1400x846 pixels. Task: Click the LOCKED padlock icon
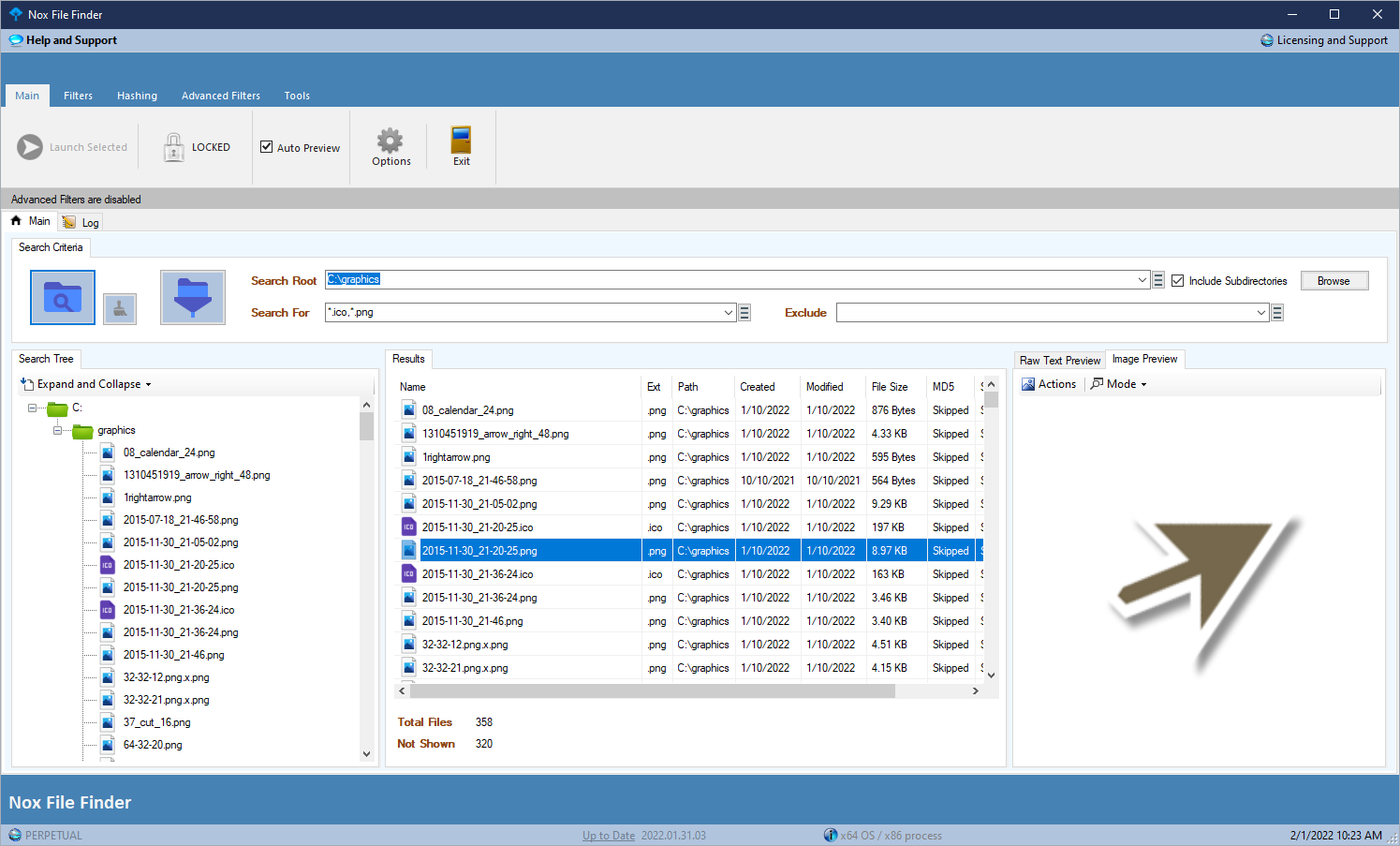pos(174,147)
